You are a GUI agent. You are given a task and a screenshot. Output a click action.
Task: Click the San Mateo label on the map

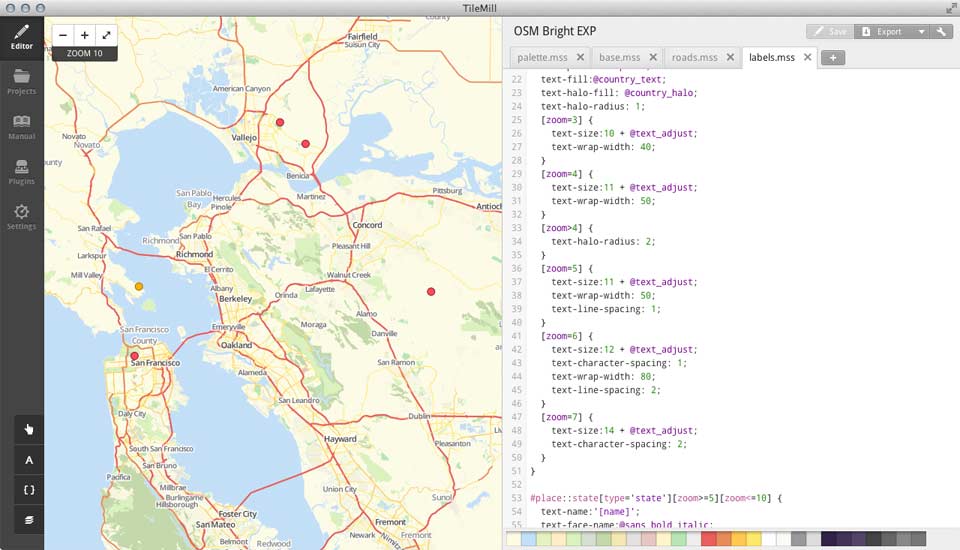coord(216,524)
